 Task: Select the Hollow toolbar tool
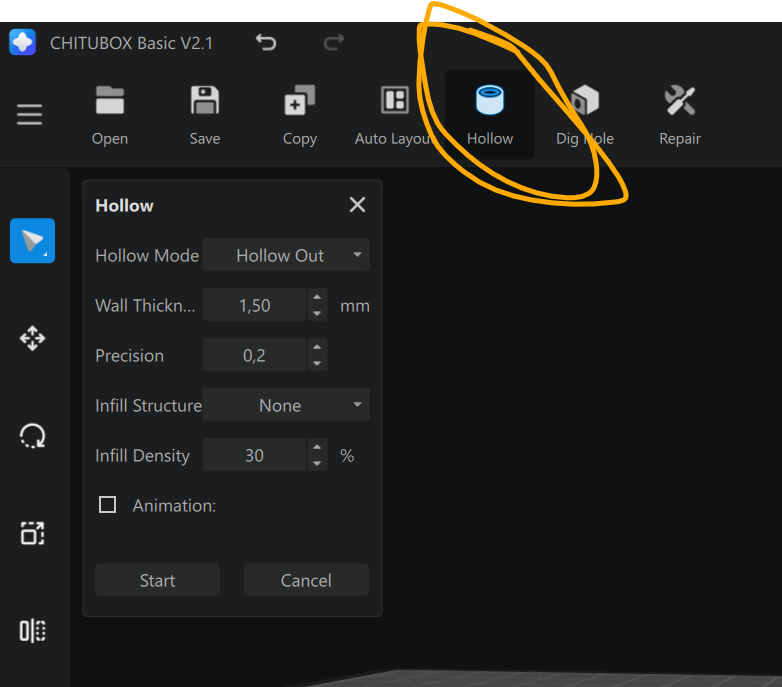[x=490, y=115]
